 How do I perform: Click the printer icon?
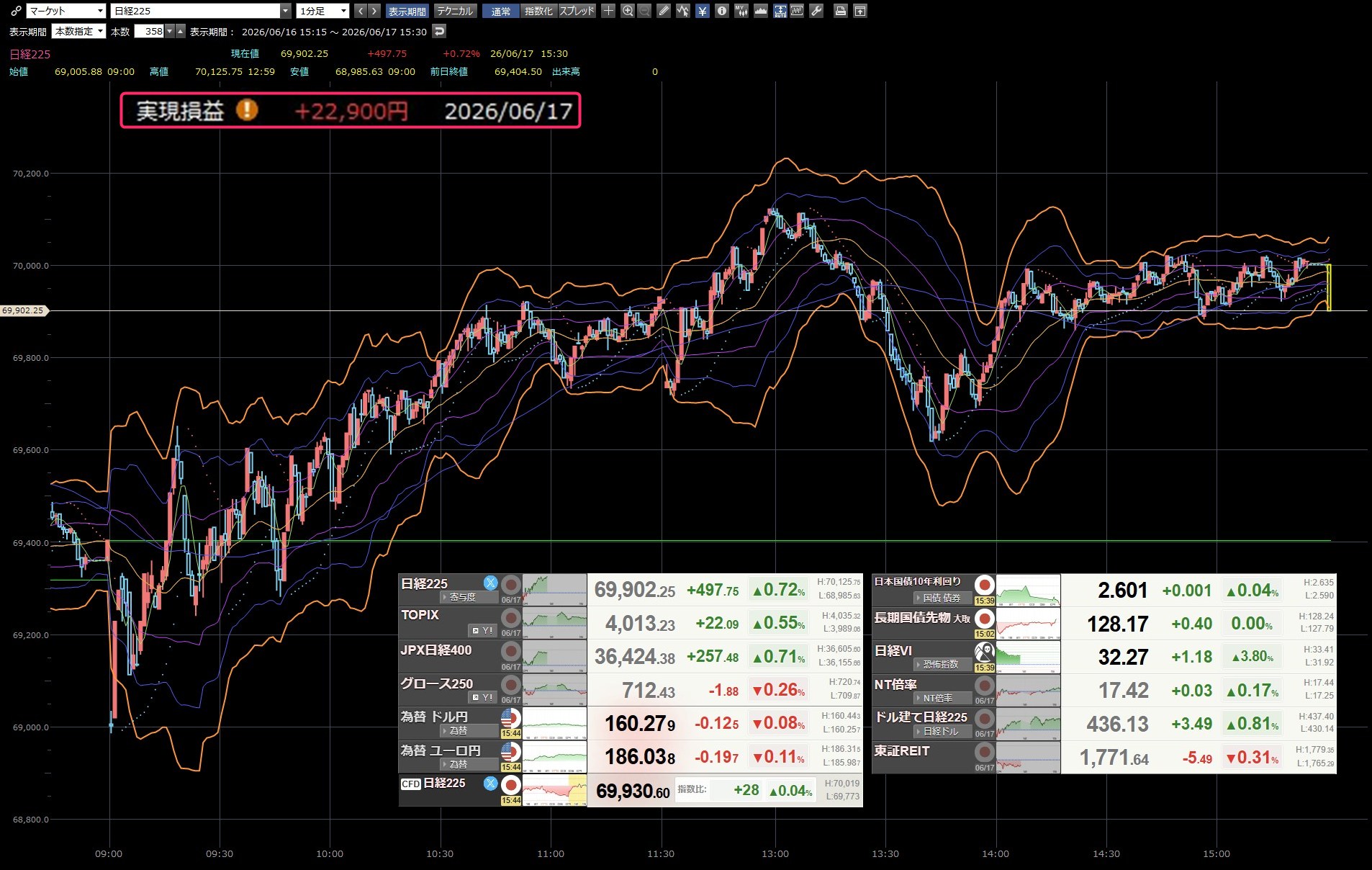coord(840,11)
